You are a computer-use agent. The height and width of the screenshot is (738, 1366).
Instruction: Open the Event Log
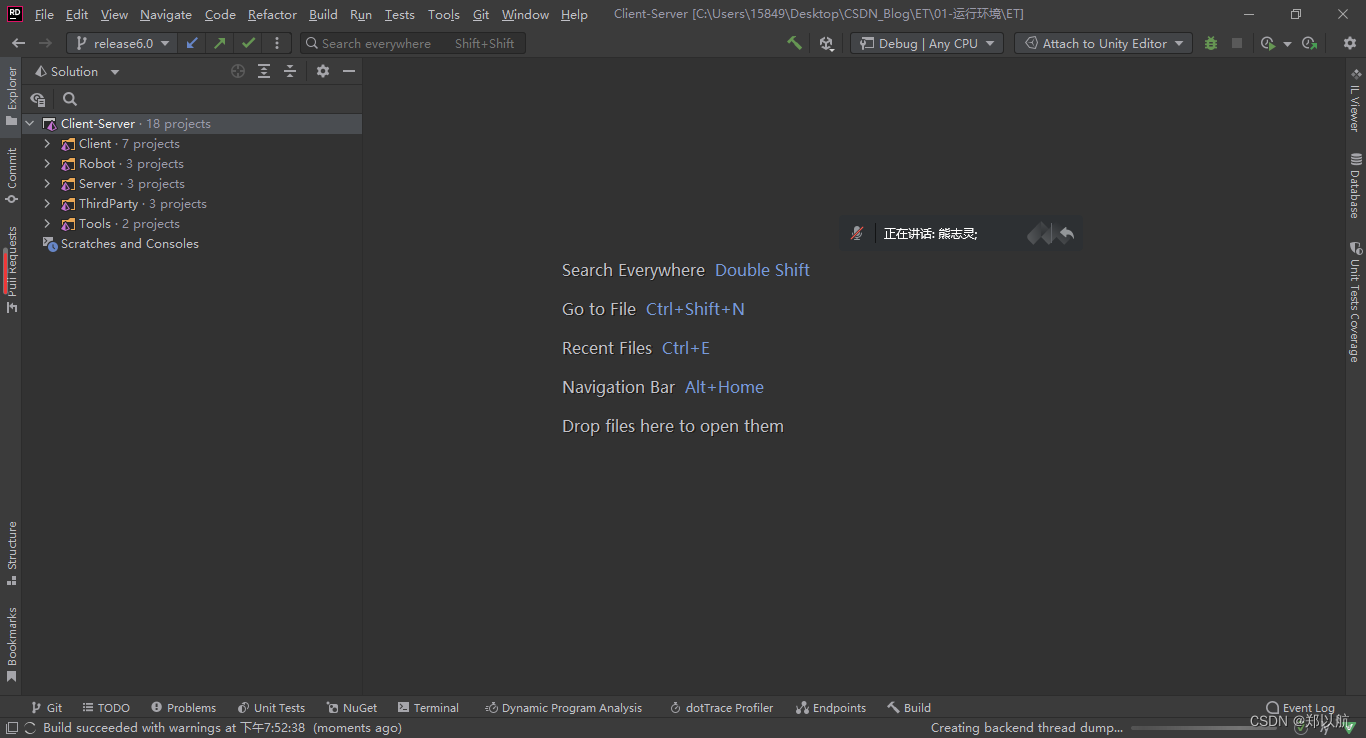(1300, 707)
